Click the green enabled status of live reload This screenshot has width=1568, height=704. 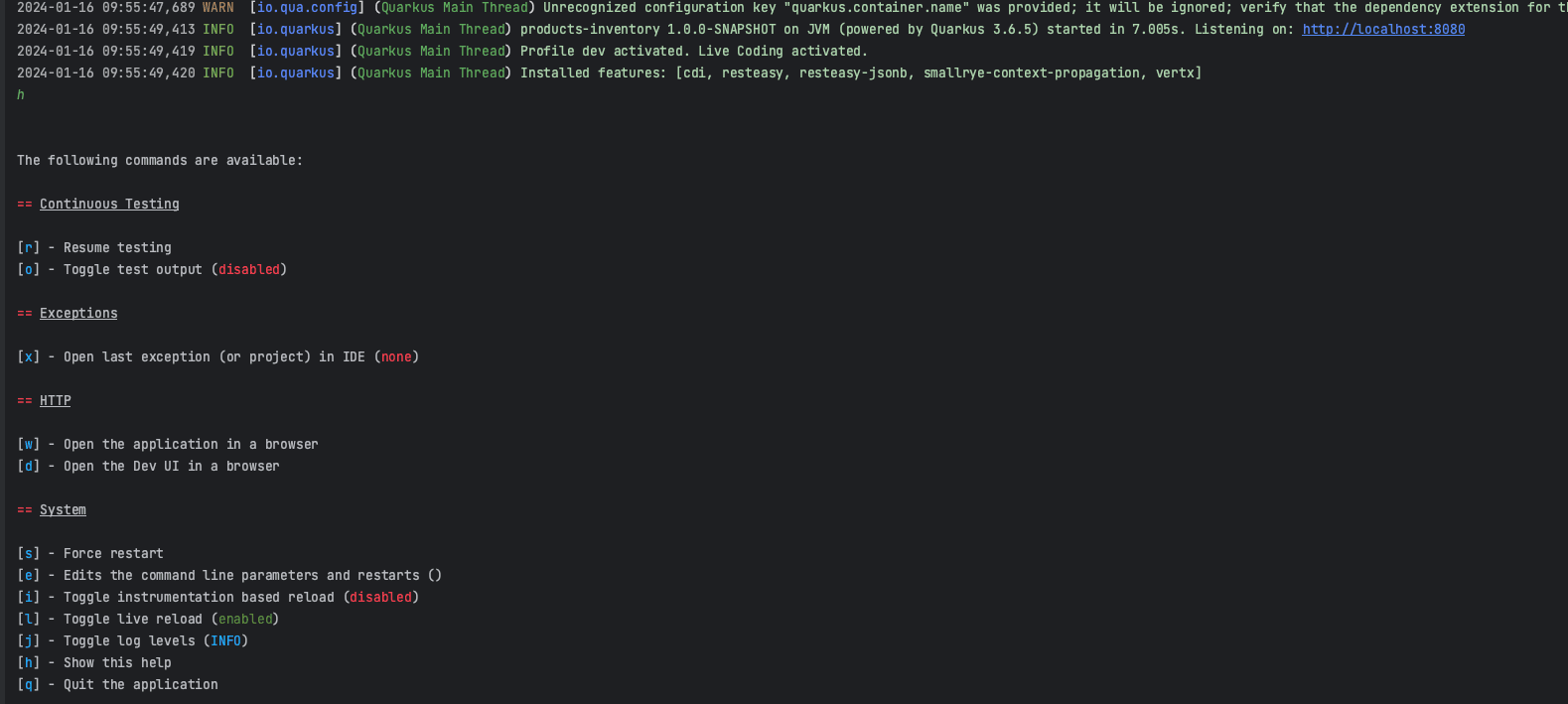pos(245,619)
